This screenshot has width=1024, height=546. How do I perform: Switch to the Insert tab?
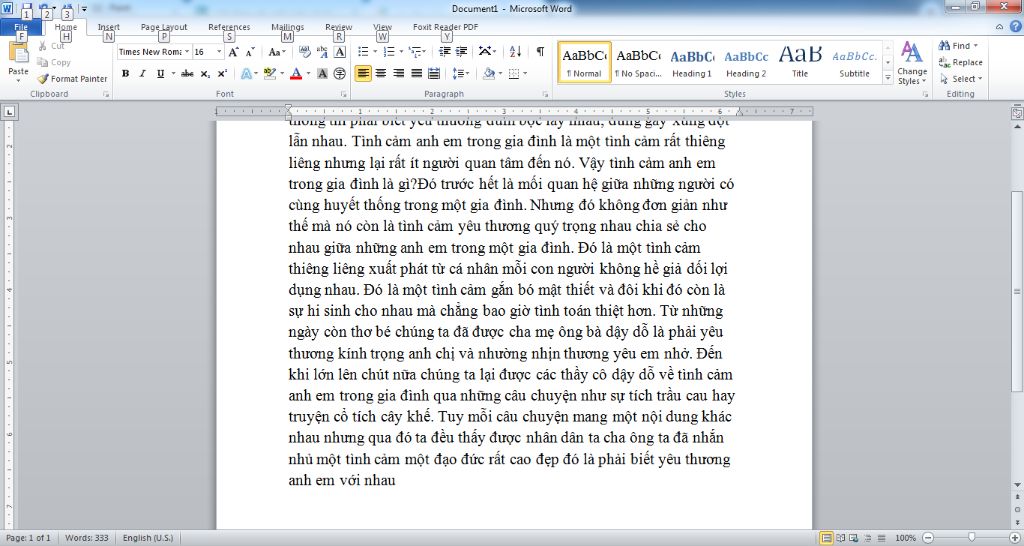tap(108, 27)
